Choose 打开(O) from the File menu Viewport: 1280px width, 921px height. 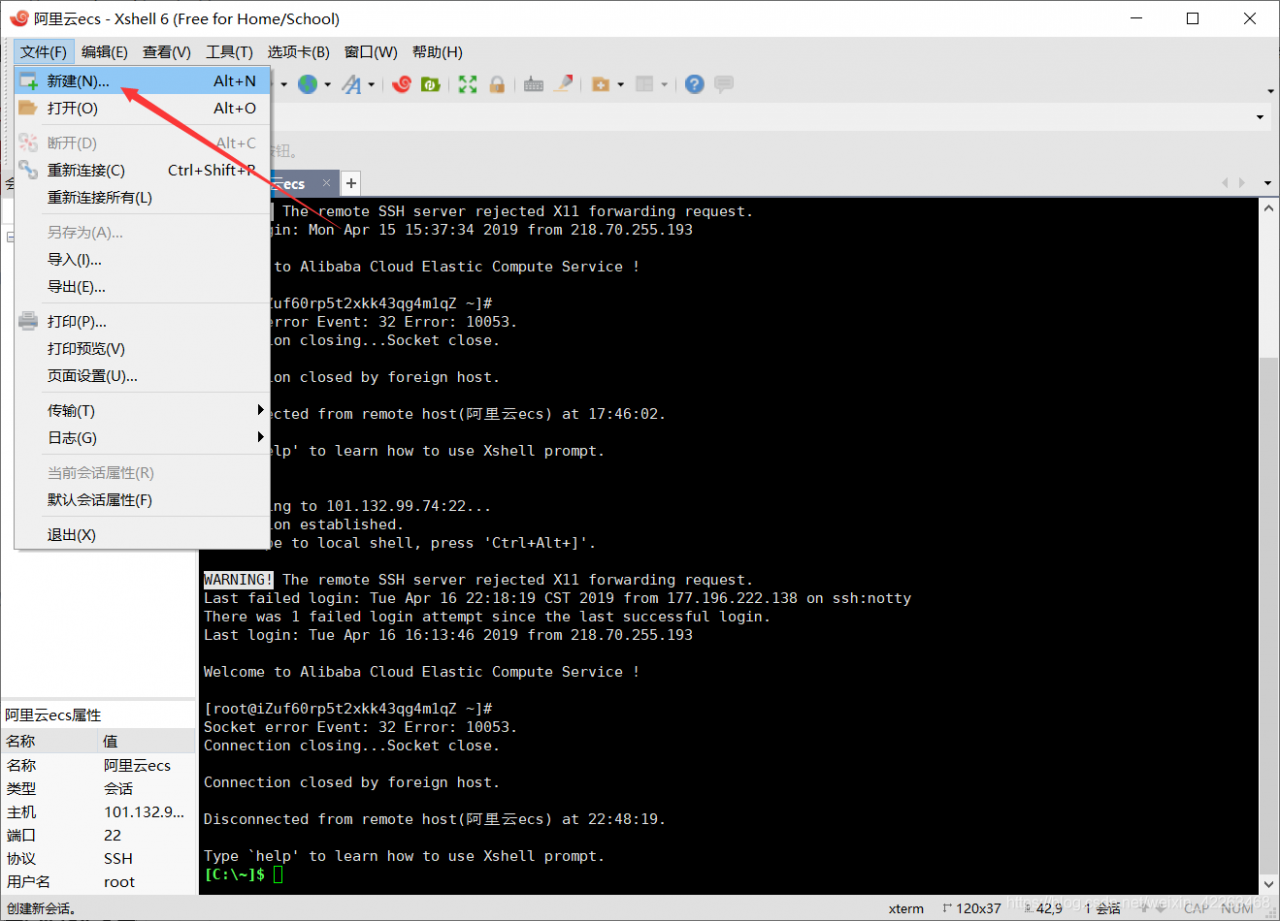142,108
